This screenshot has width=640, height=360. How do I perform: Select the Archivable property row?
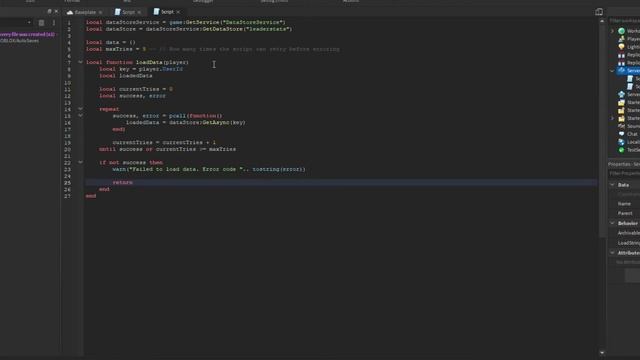(x=624, y=233)
